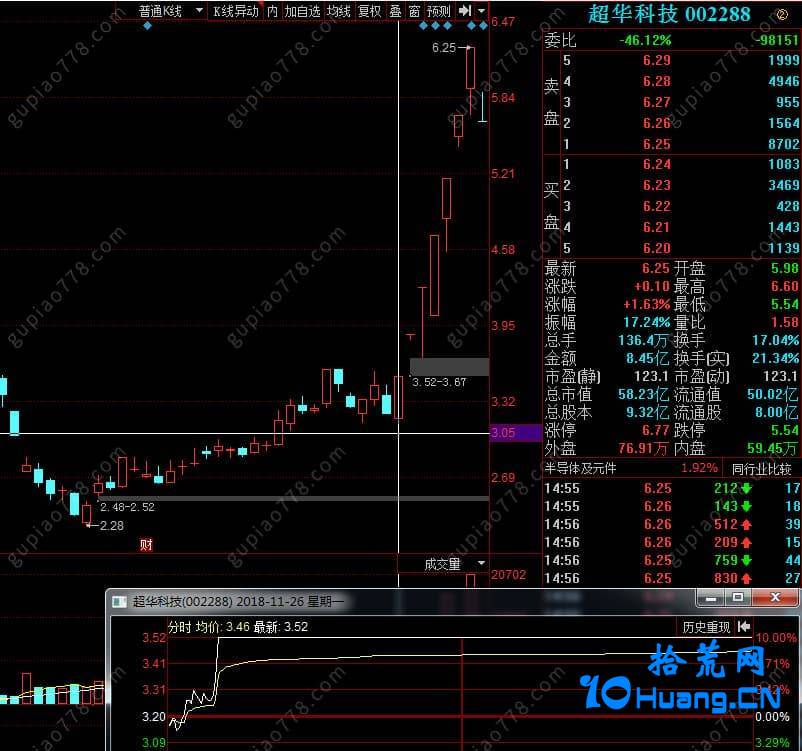Click the 半导体及元件 sector link
The width and height of the screenshot is (802, 751).
[581, 468]
